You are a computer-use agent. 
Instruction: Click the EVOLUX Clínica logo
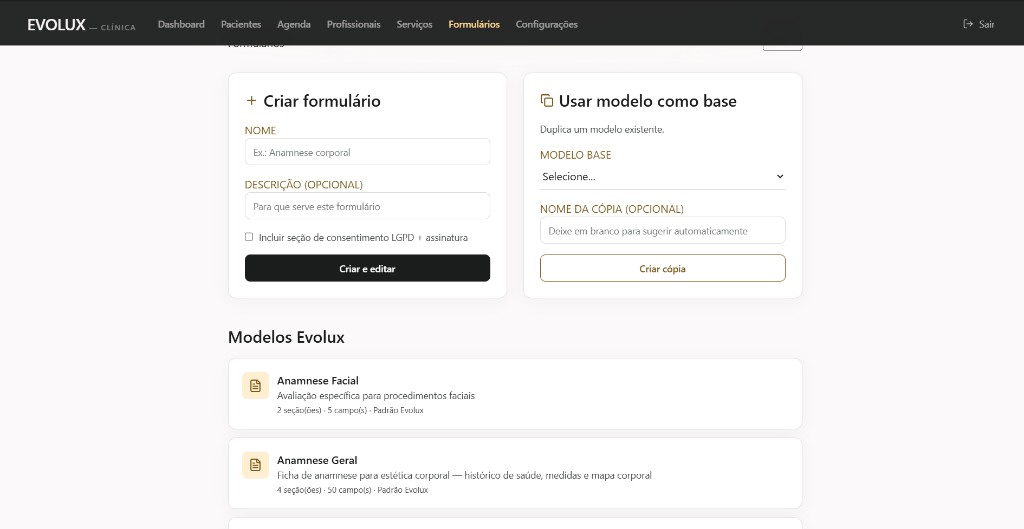(81, 25)
